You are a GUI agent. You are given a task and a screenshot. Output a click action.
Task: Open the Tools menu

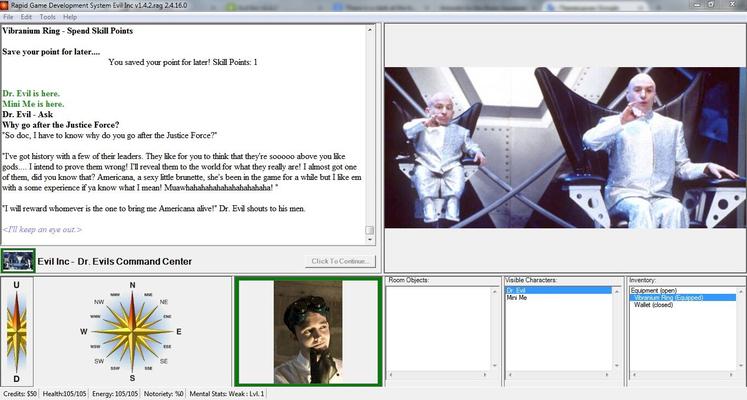pos(48,17)
